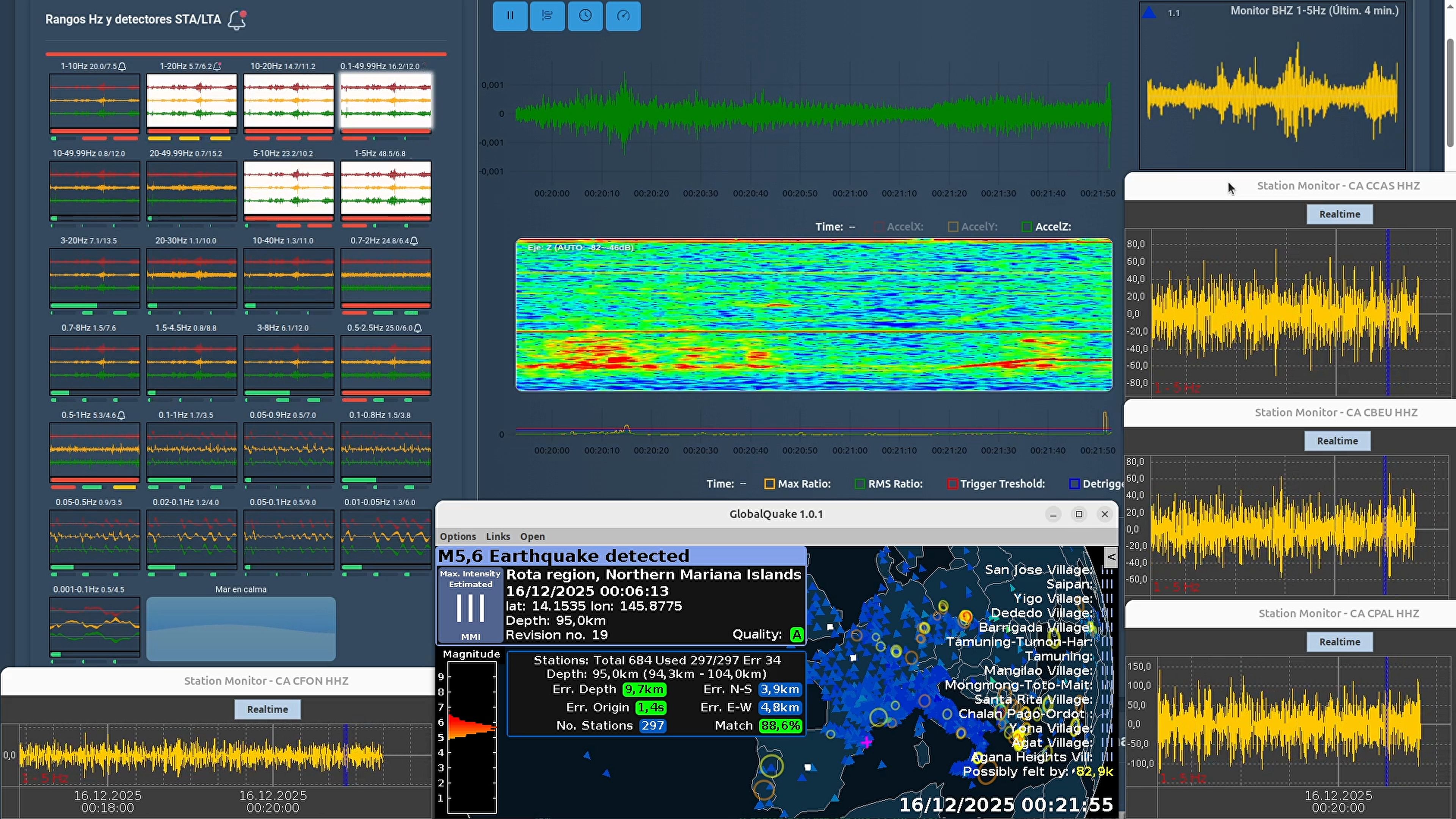
Task: Click Realtime button for CA CFON HHZ
Action: (x=267, y=710)
